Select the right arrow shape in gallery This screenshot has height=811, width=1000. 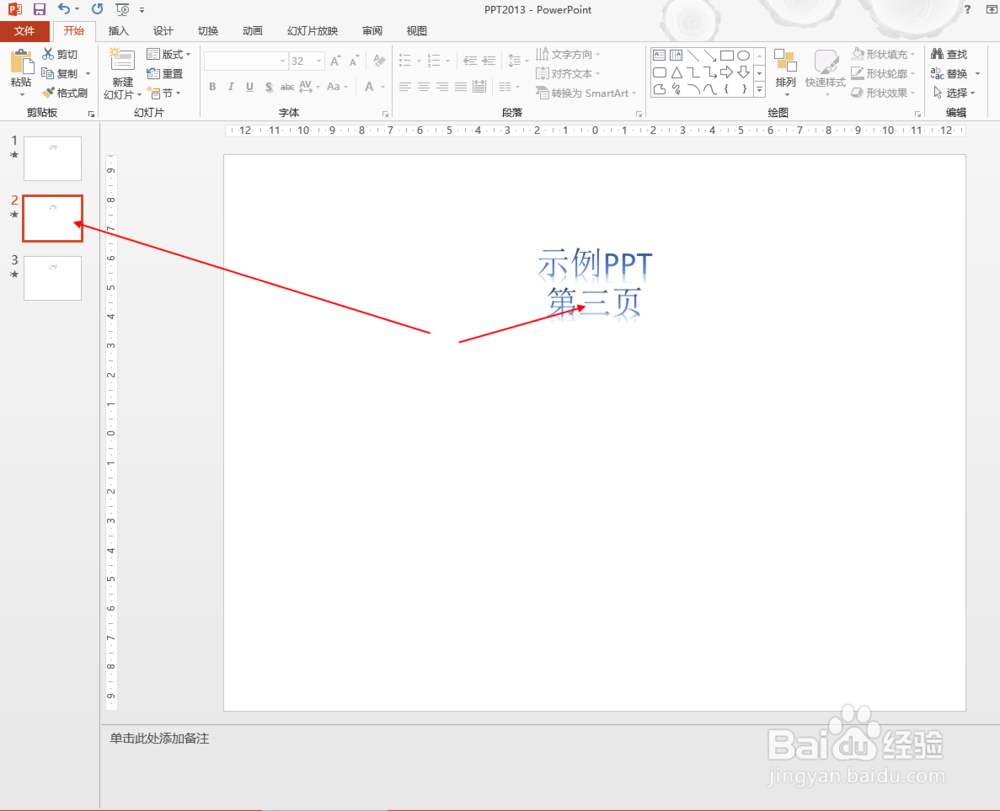coord(726,72)
